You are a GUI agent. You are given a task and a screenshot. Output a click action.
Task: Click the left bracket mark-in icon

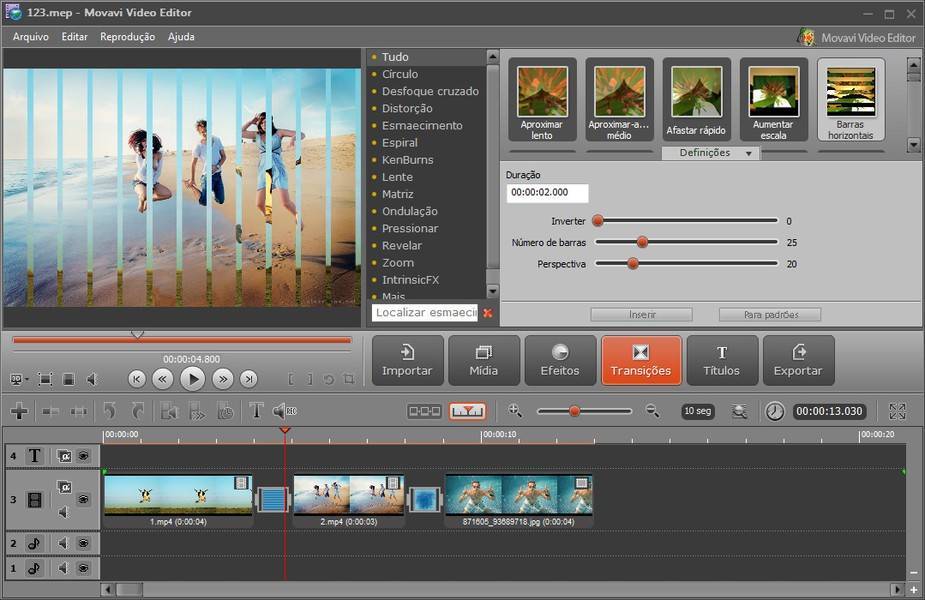point(291,379)
